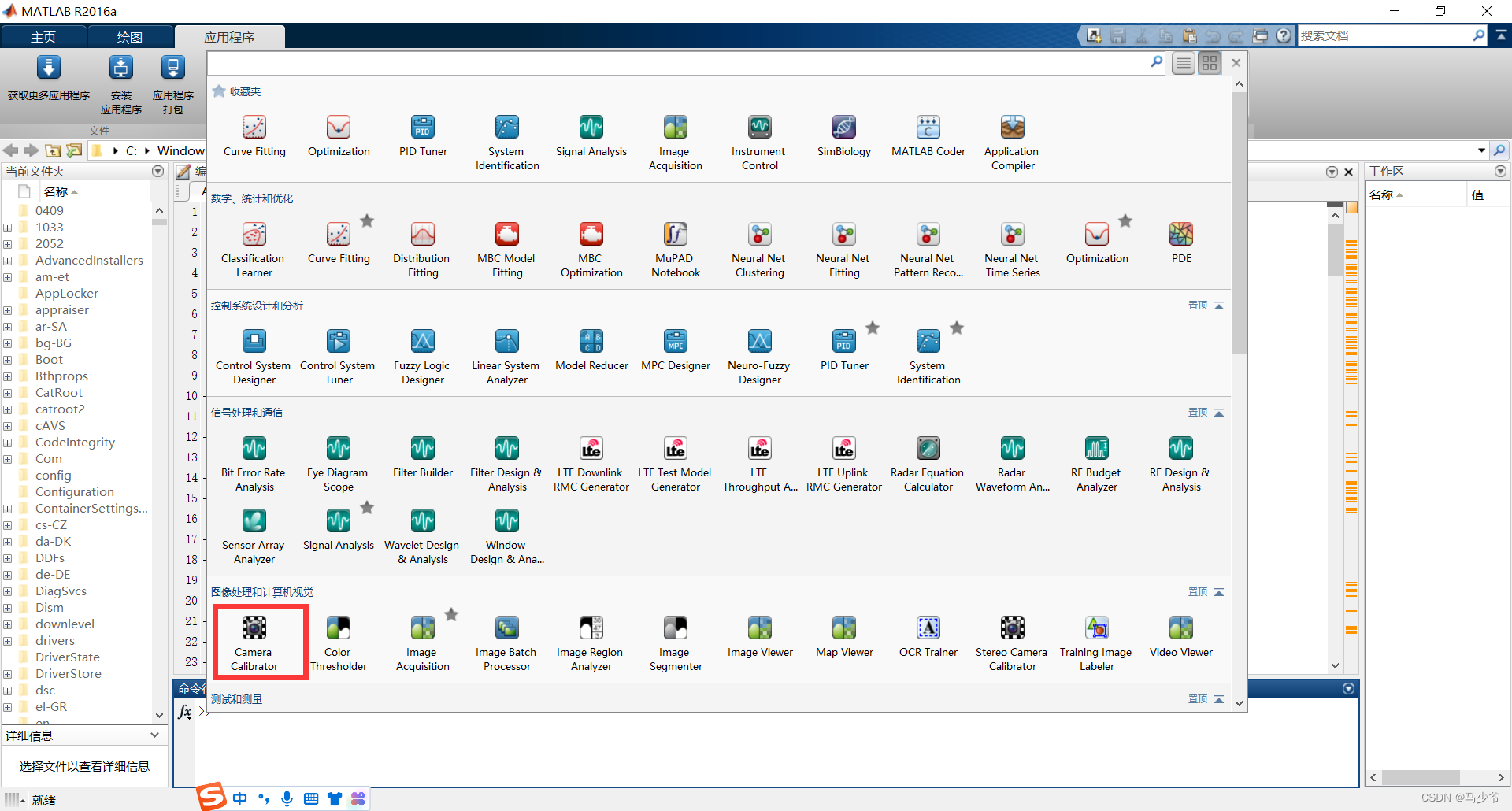Unfavorite Curve Fitting using its star
Image resolution: width=1512 pixels, height=811 pixels.
tap(367, 221)
